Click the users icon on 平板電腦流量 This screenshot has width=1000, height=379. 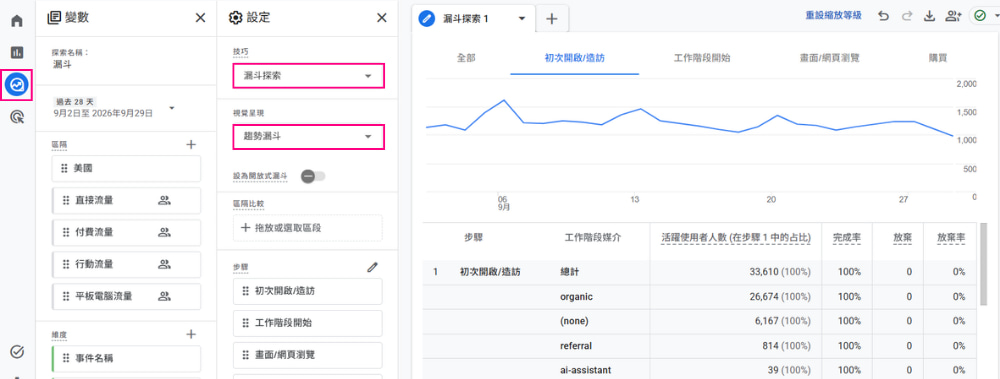pyautogui.click(x=165, y=296)
